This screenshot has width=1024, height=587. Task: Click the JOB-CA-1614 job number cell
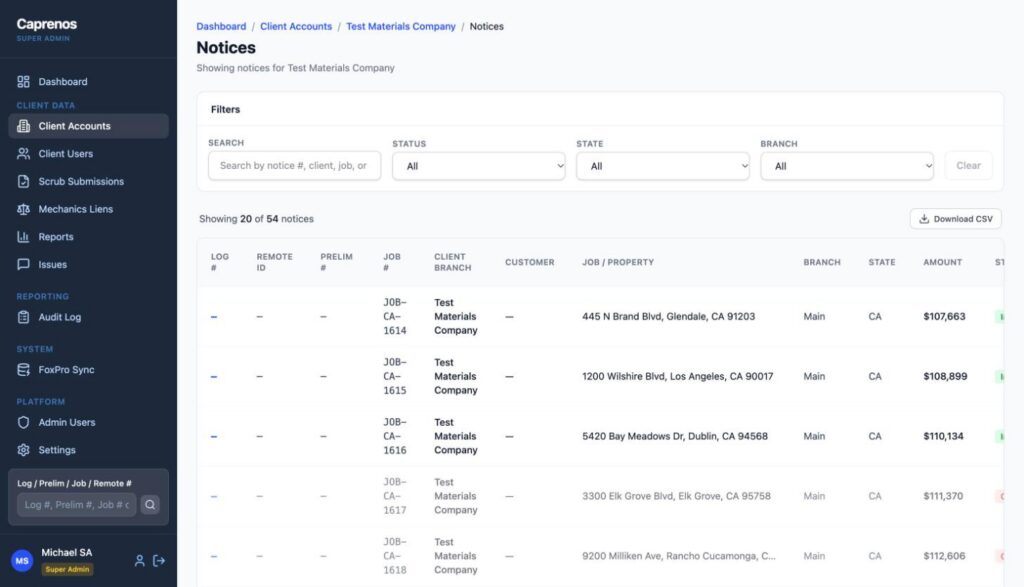394,317
